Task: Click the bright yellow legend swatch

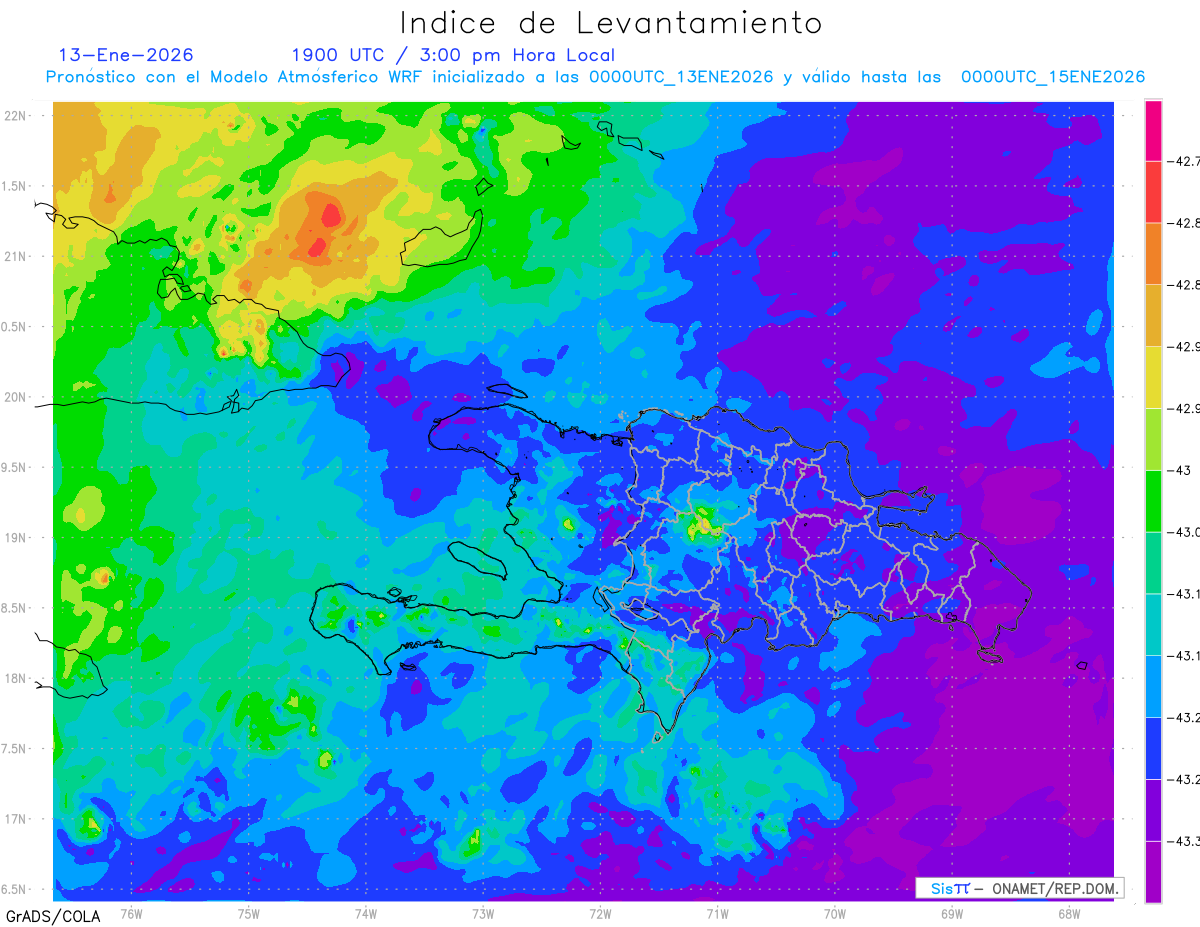Action: click(x=1153, y=377)
